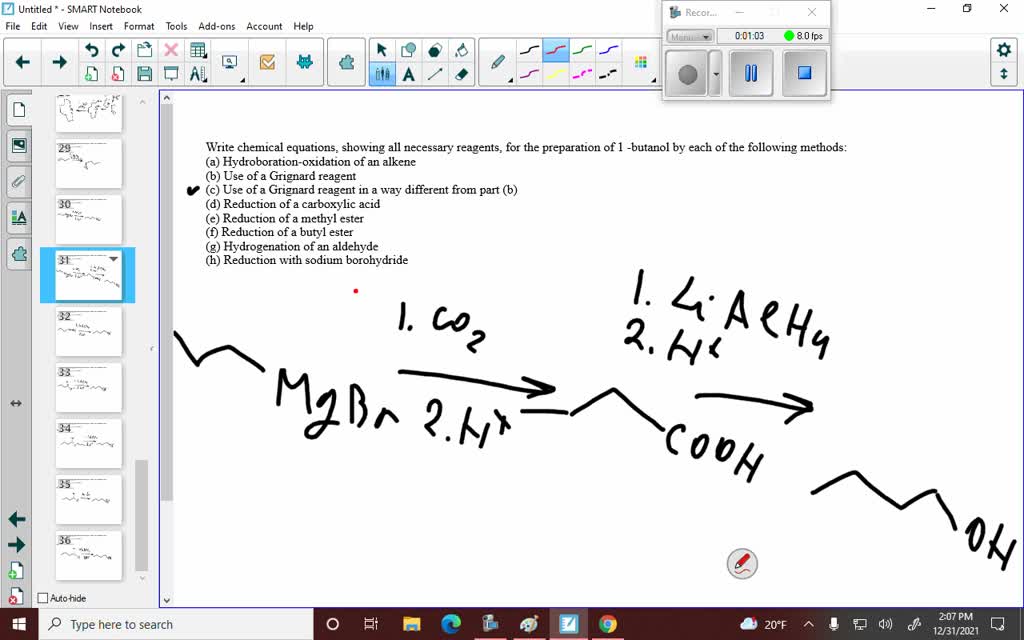Pause the screen recording
Image resolution: width=1024 pixels, height=640 pixels.
(x=751, y=73)
